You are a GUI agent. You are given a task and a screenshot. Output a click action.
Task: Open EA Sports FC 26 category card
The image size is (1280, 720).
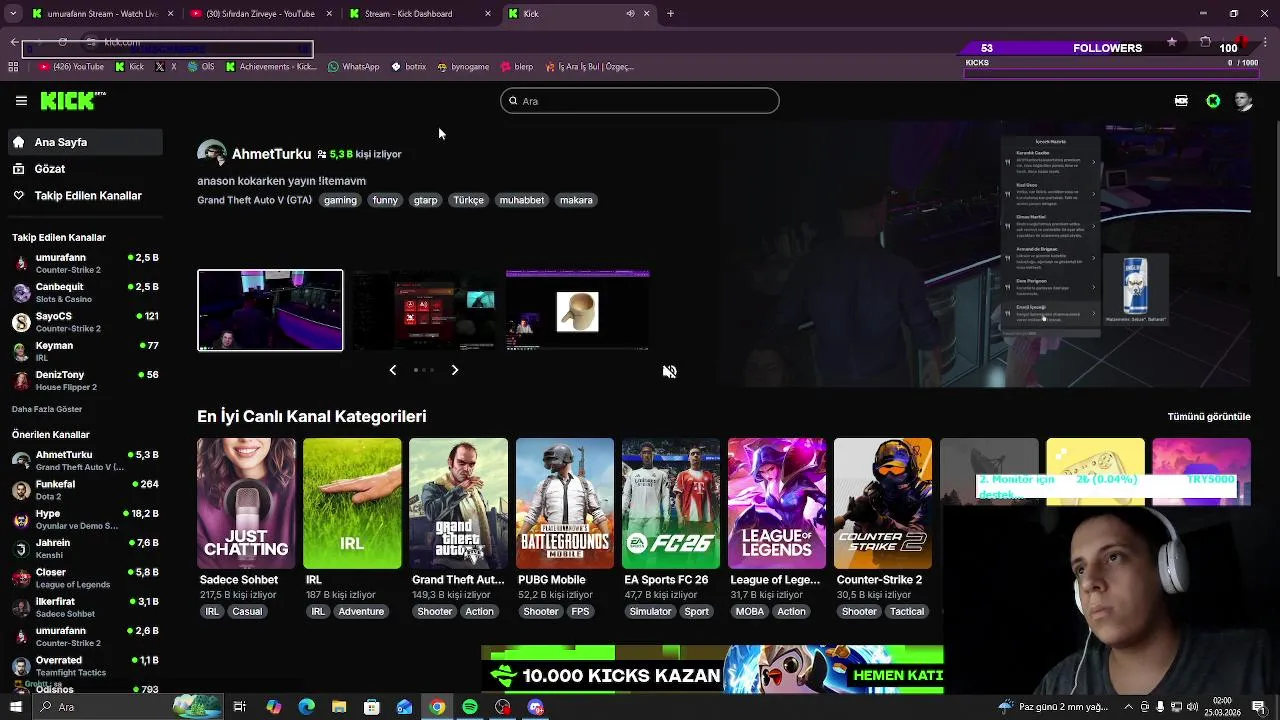(671, 503)
